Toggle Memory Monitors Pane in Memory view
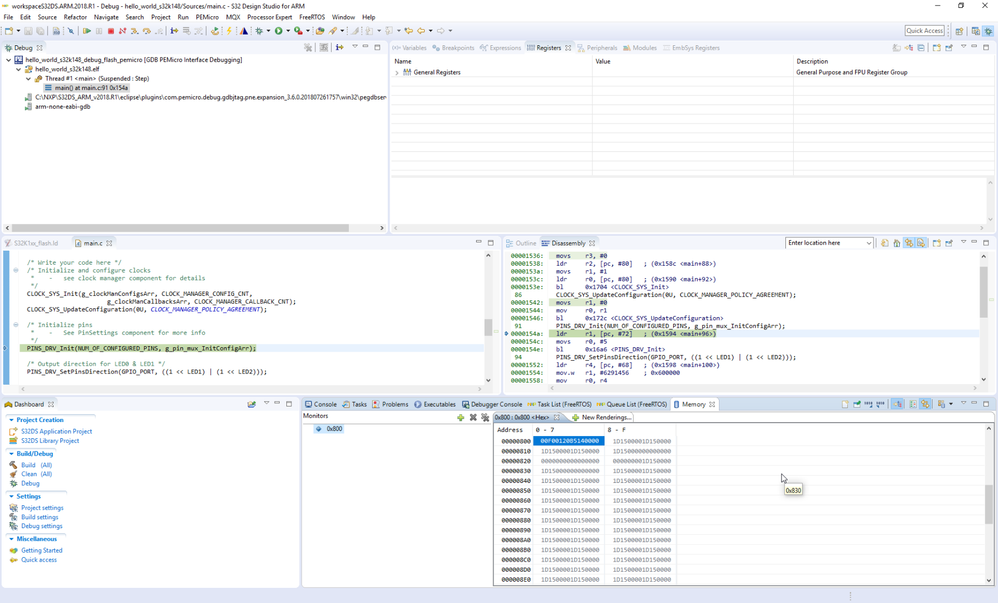Screen dimensions: 998x603 point(897,404)
